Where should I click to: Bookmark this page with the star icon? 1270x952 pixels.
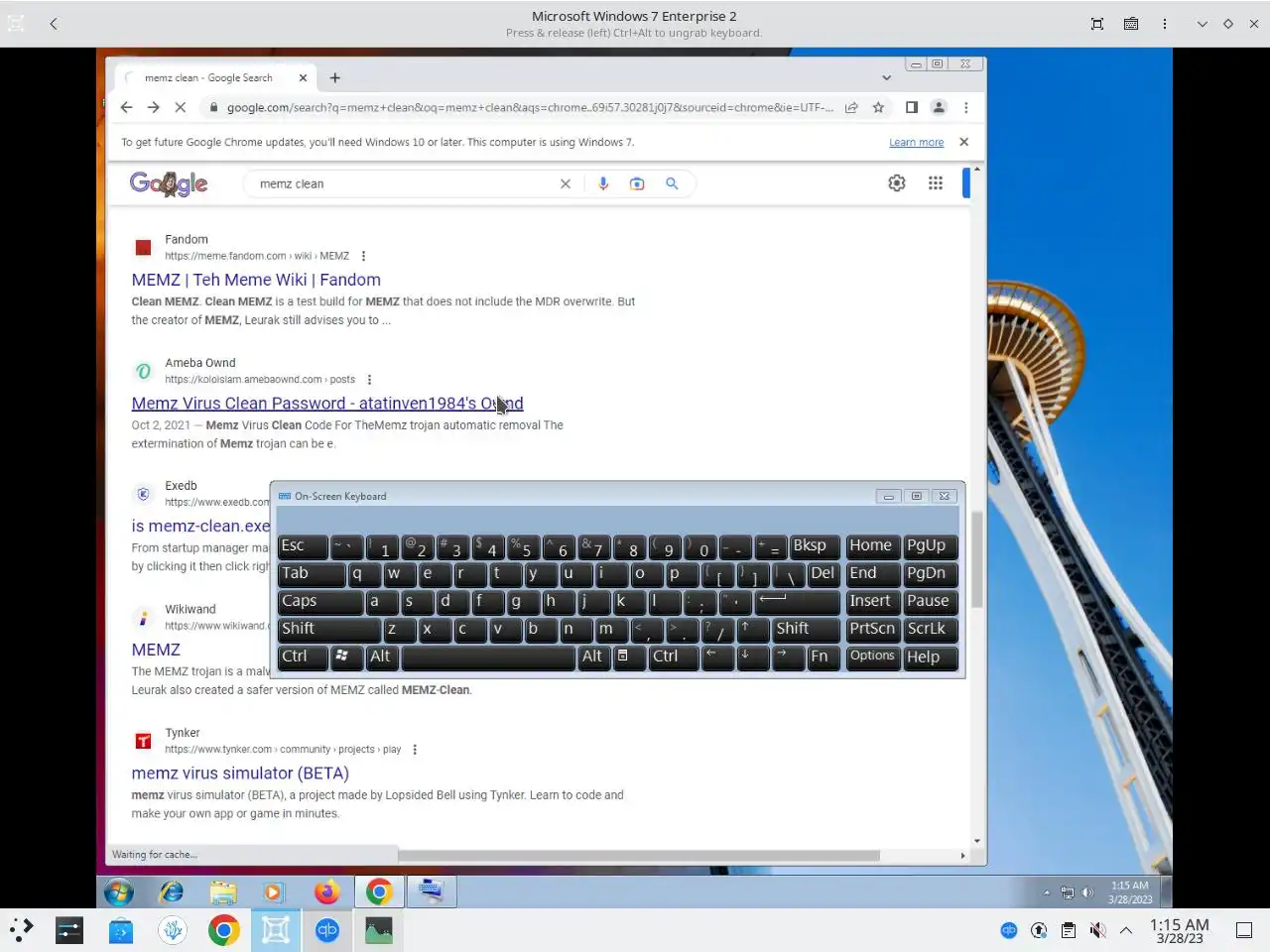(x=878, y=107)
